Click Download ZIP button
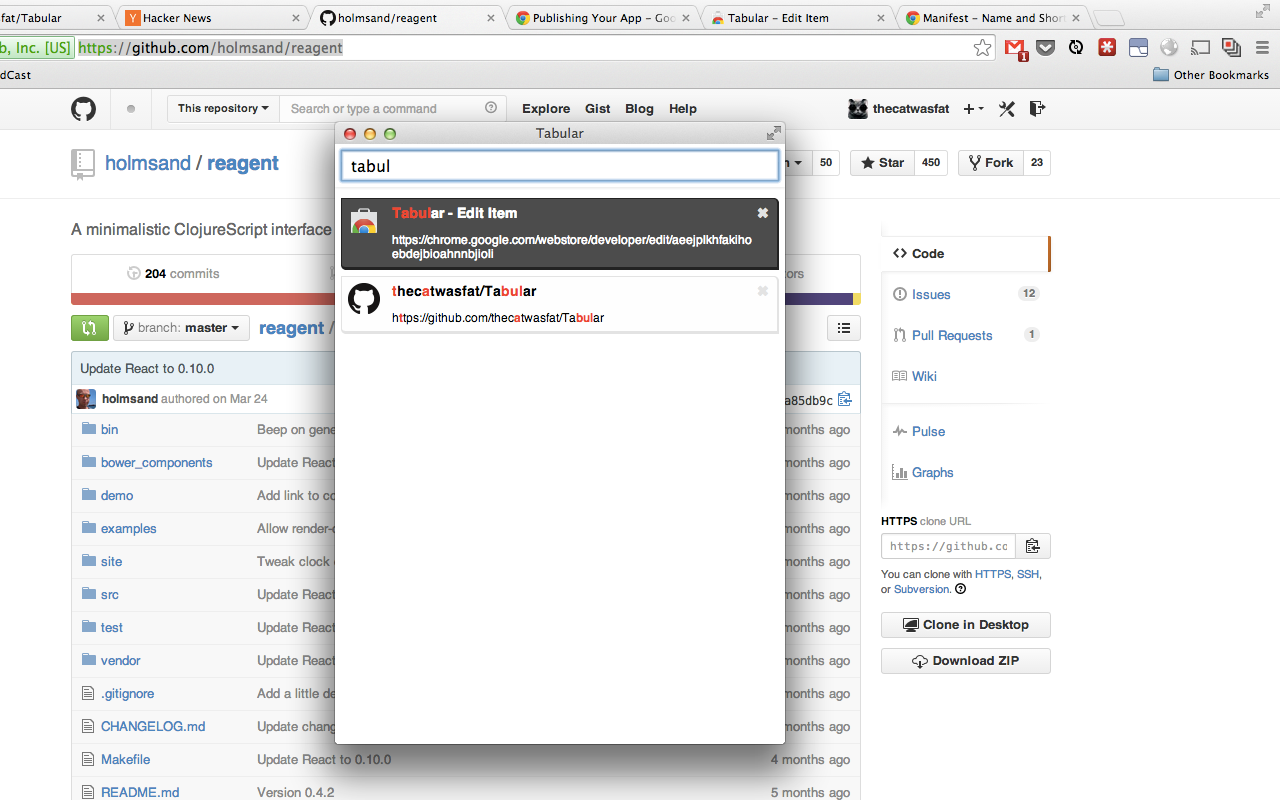The width and height of the screenshot is (1280, 800). point(966,661)
